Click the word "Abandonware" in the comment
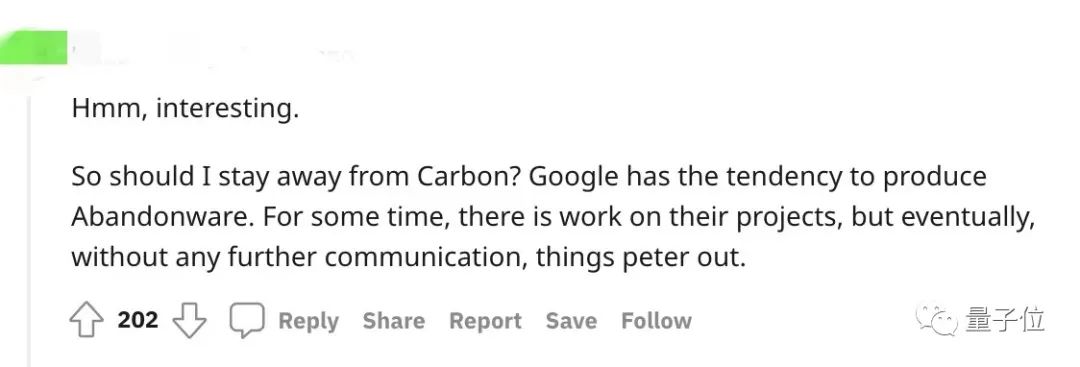The width and height of the screenshot is (1080, 367). pyautogui.click(x=163, y=217)
